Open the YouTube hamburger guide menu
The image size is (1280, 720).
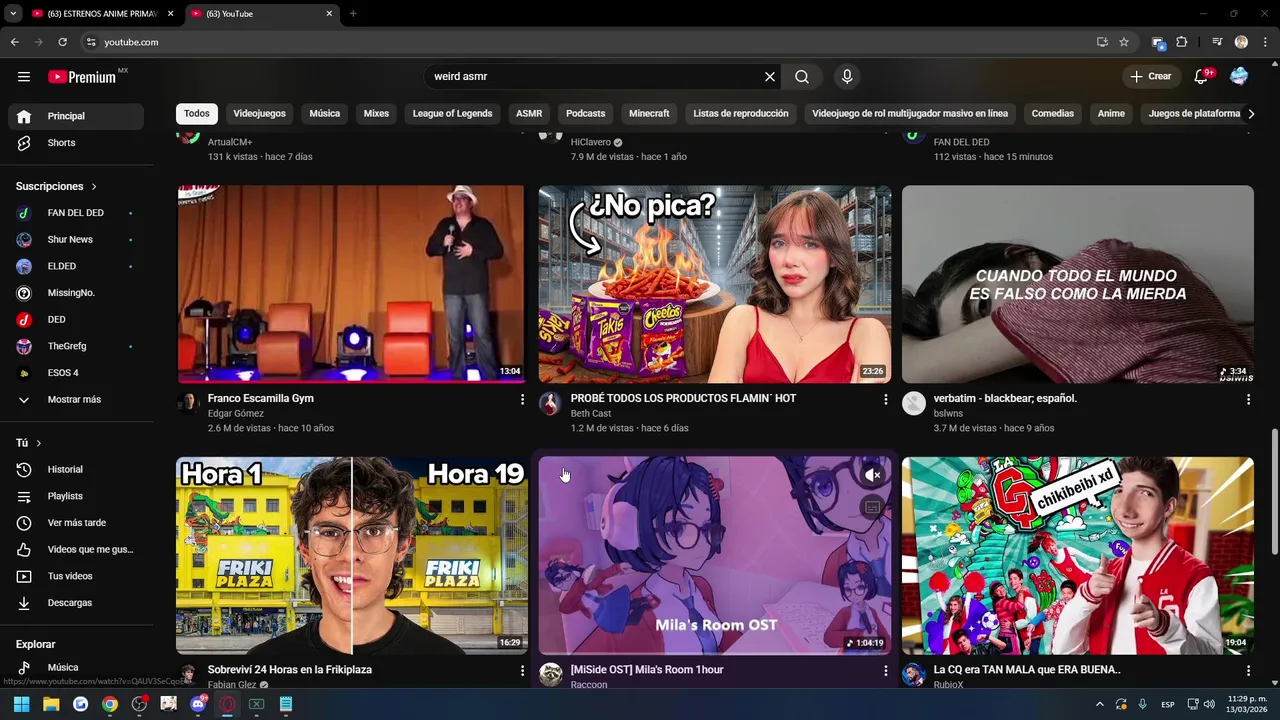tap(24, 77)
